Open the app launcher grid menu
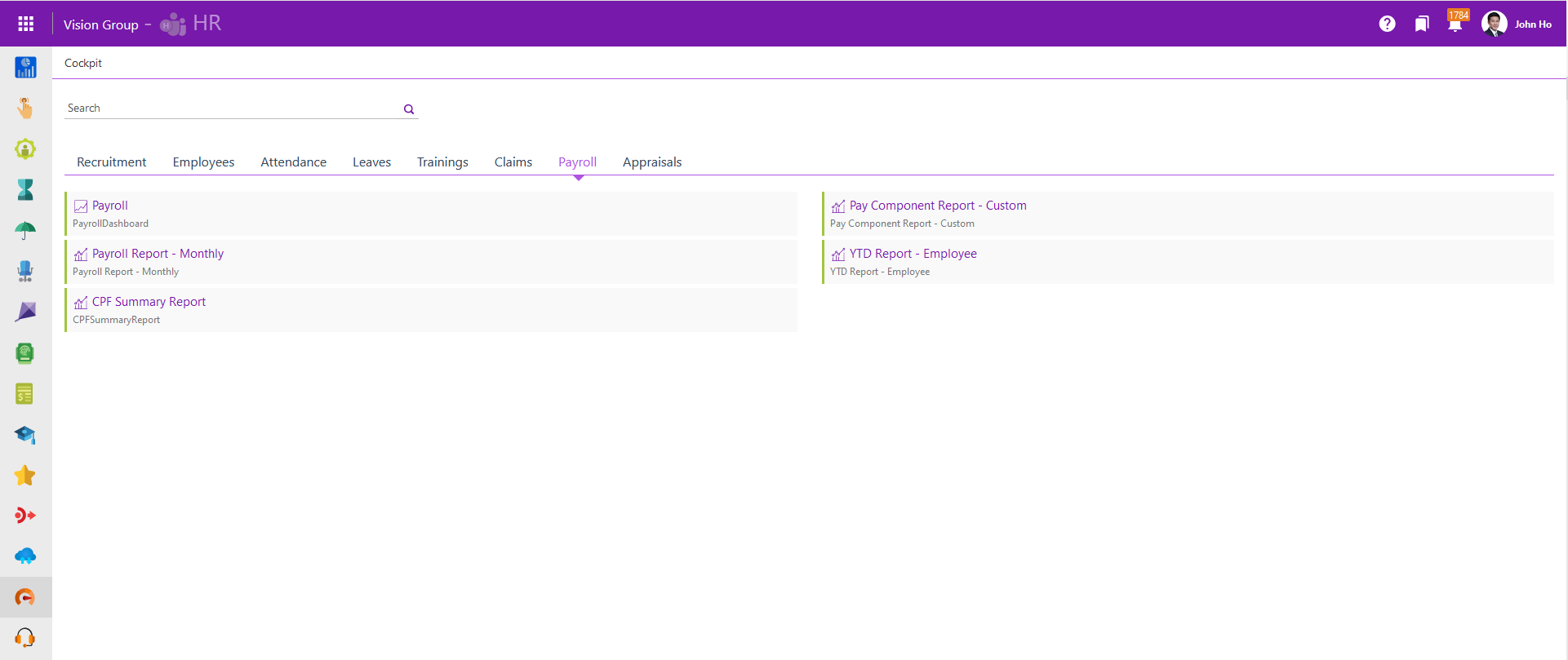Viewport: 1568px width, 660px height. click(x=25, y=24)
